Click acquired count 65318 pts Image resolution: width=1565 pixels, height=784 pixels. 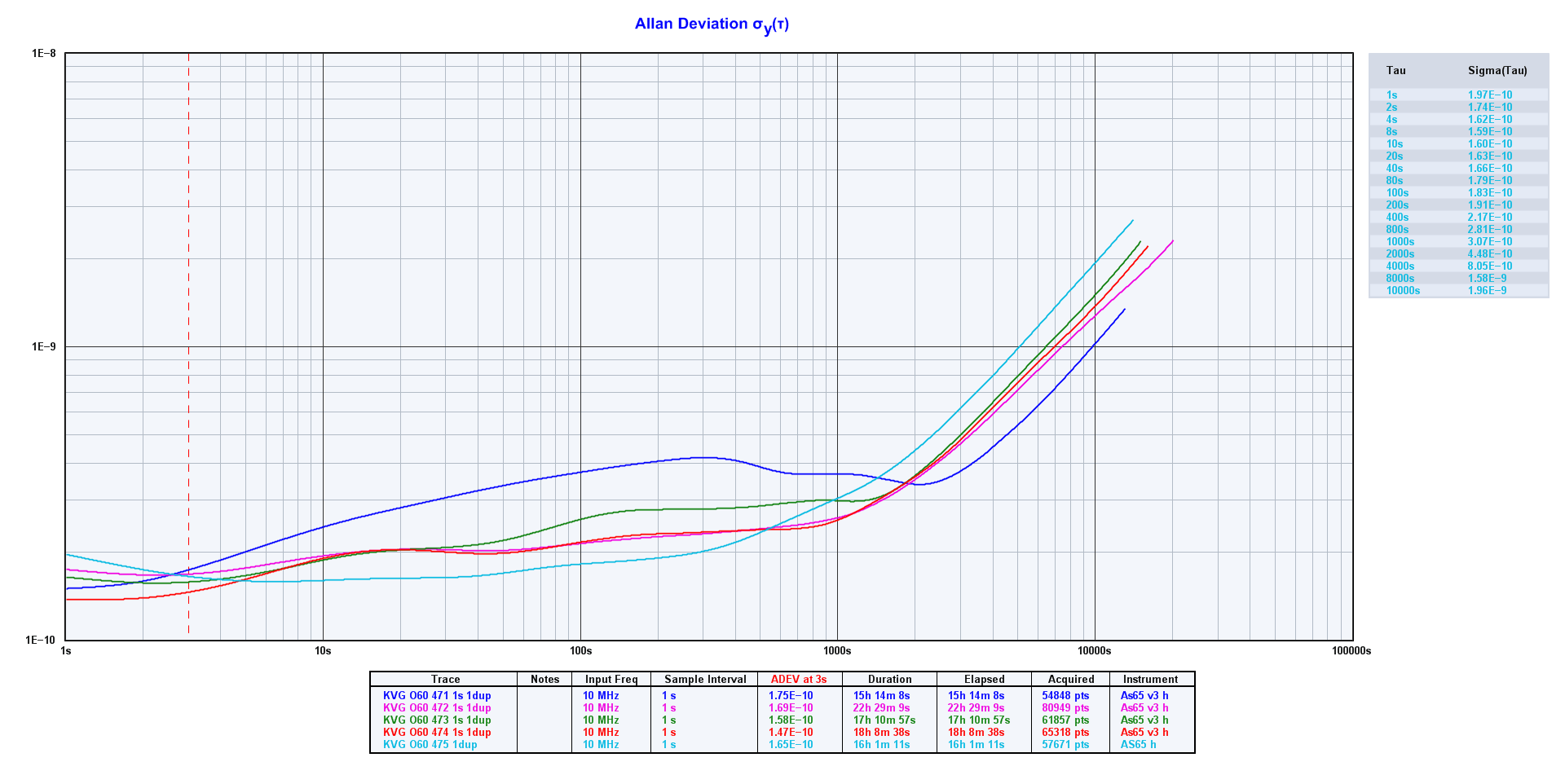click(x=1065, y=733)
